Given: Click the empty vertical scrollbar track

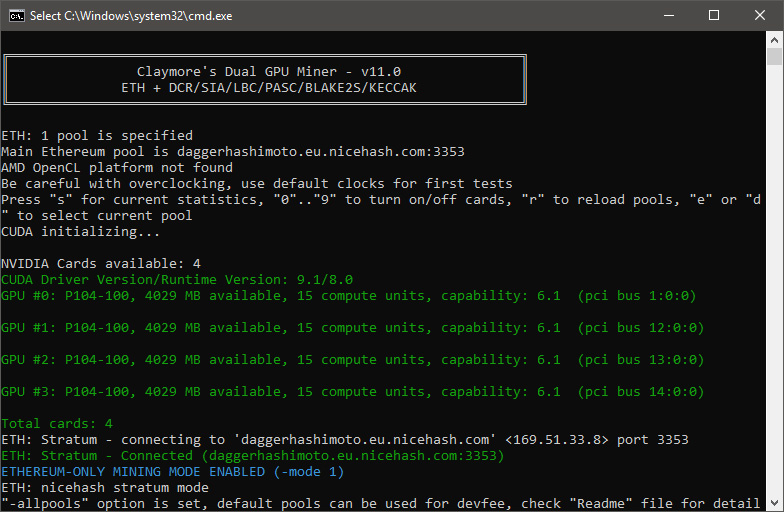Looking at the screenshot, I should tap(774, 280).
